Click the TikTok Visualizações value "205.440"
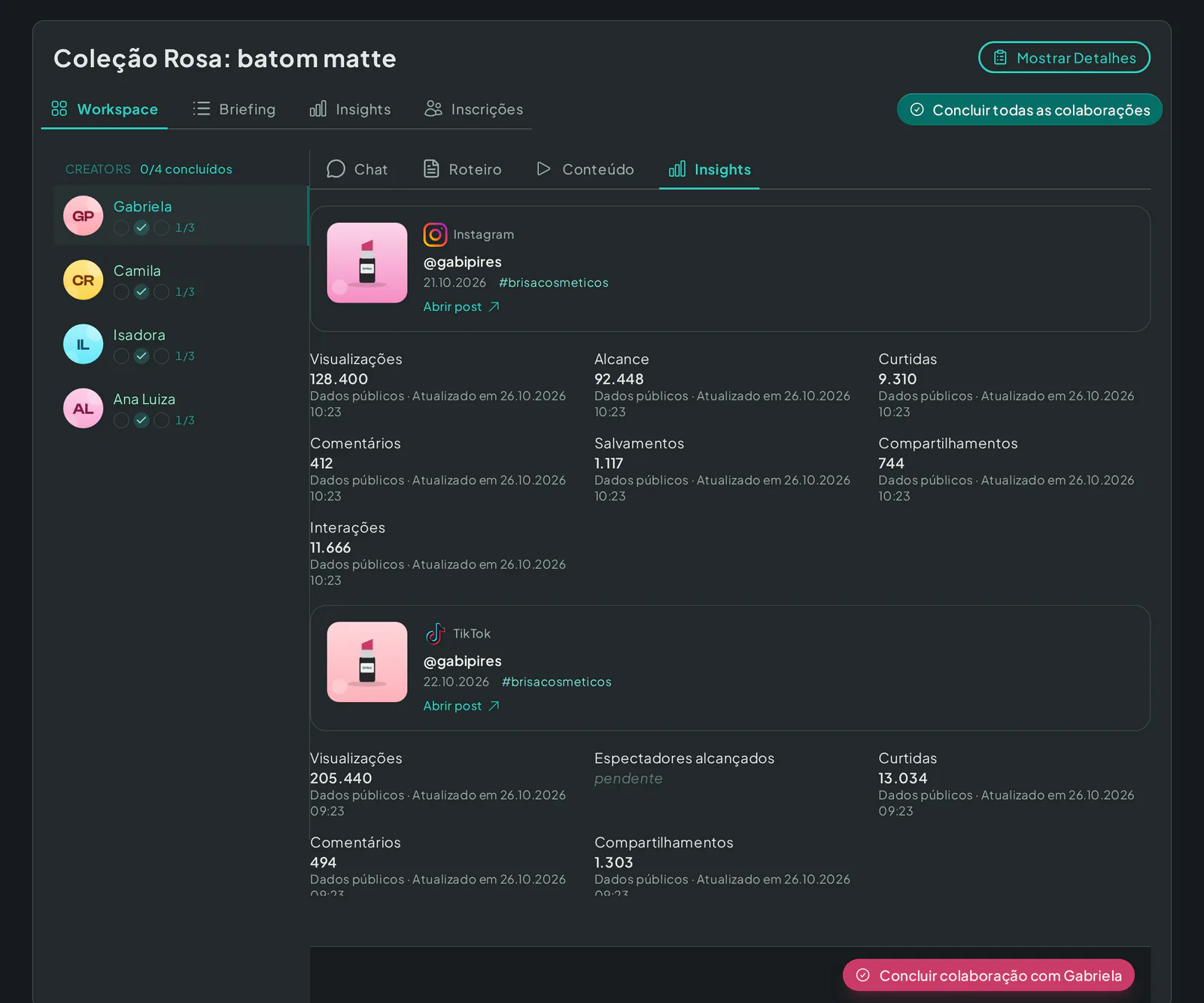The width and height of the screenshot is (1204, 1003). (341, 778)
